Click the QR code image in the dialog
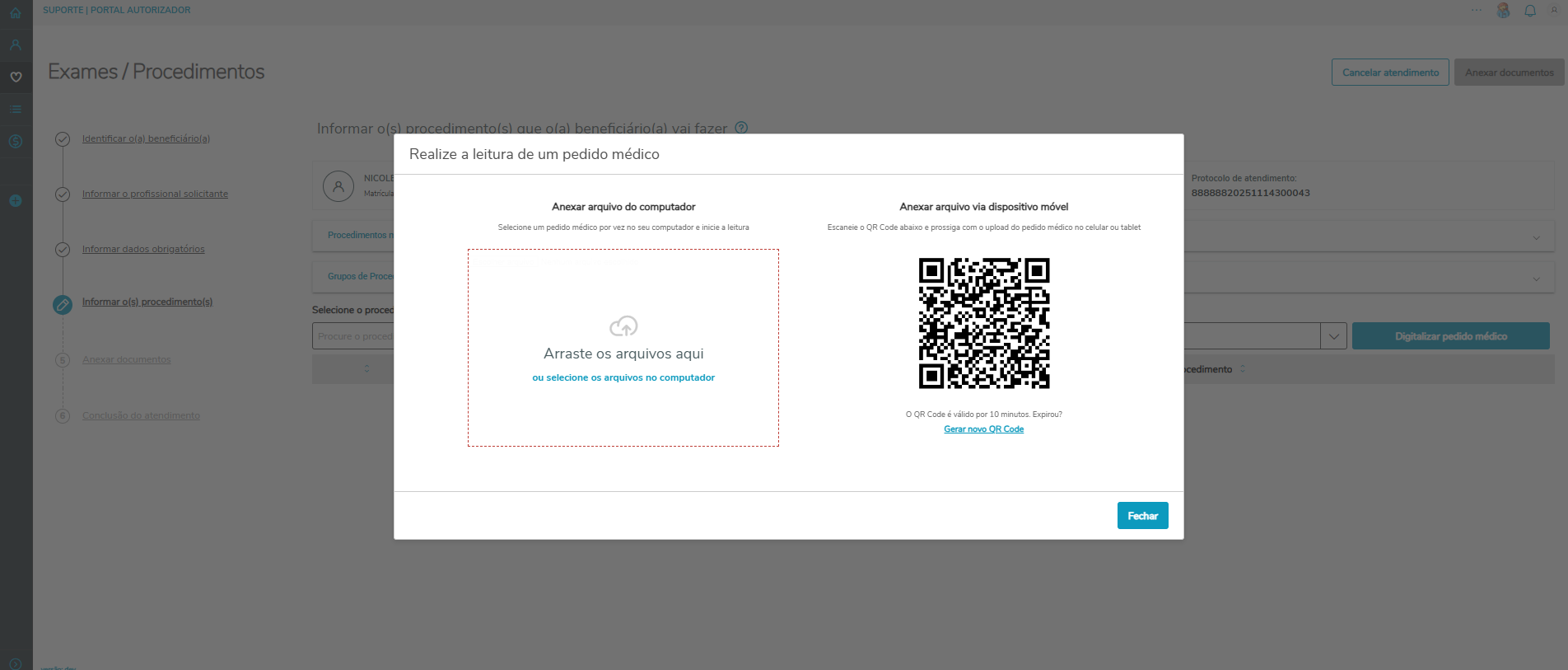Image resolution: width=1568 pixels, height=670 pixels. click(984, 323)
